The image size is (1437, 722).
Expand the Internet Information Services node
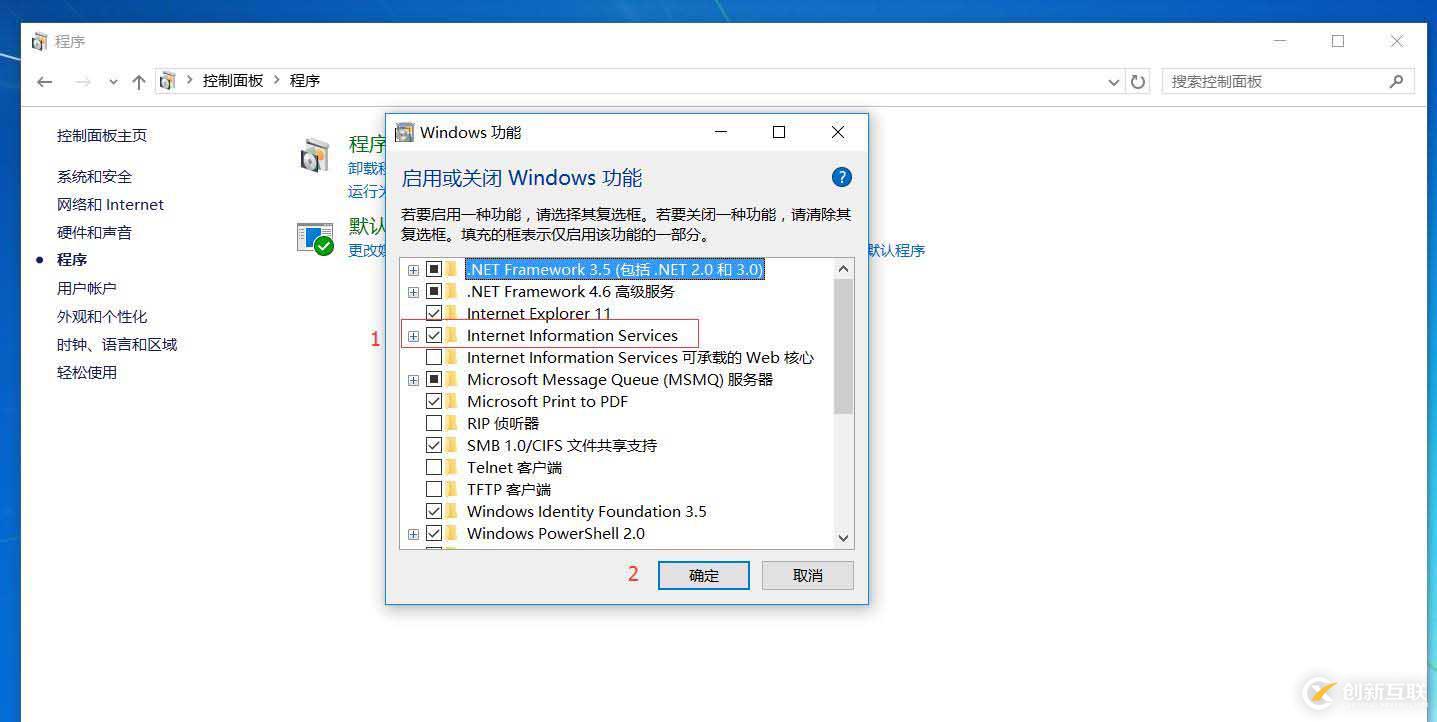413,336
